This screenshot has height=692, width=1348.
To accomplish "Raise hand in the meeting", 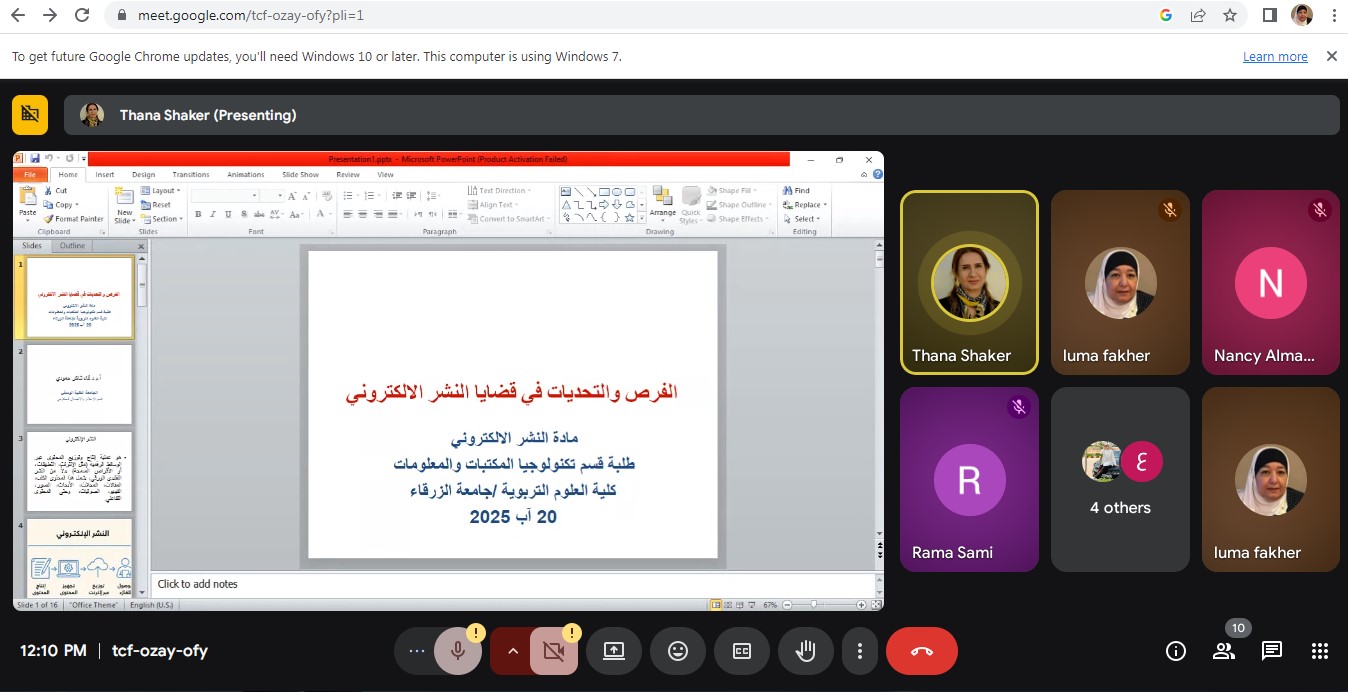I will click(805, 651).
